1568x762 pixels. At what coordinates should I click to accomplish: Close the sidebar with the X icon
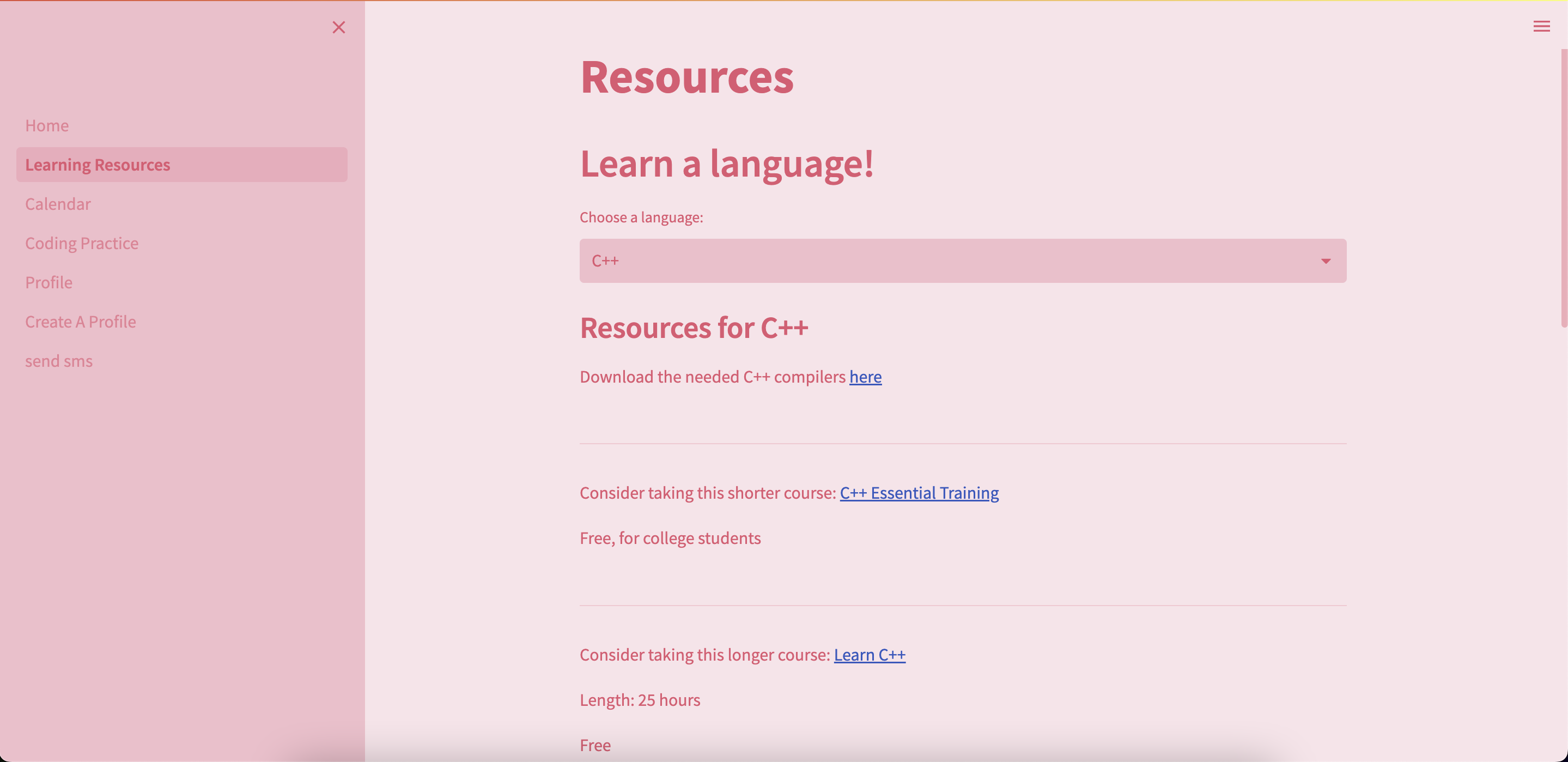coord(338,27)
